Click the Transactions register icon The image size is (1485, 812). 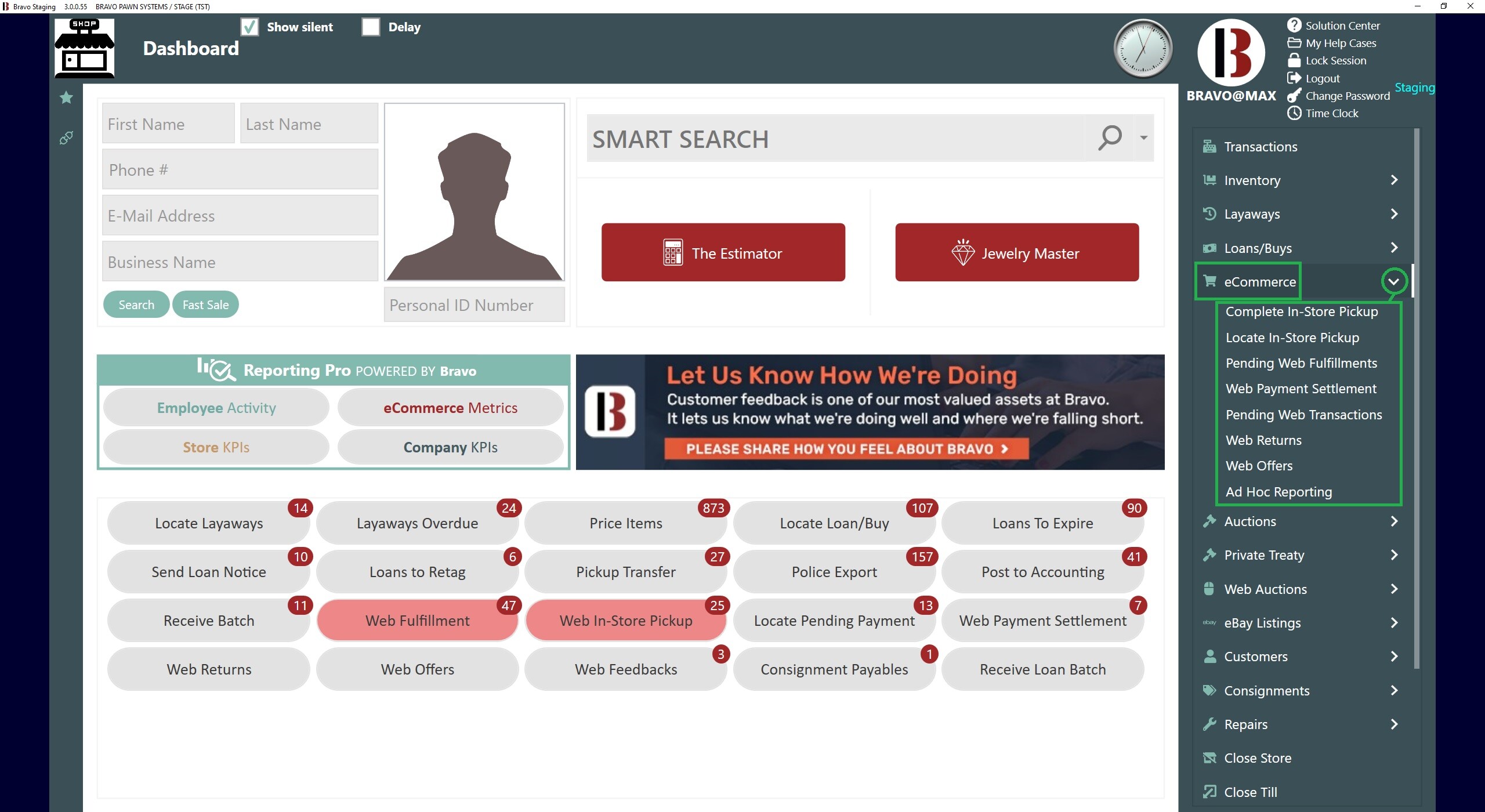click(1209, 146)
